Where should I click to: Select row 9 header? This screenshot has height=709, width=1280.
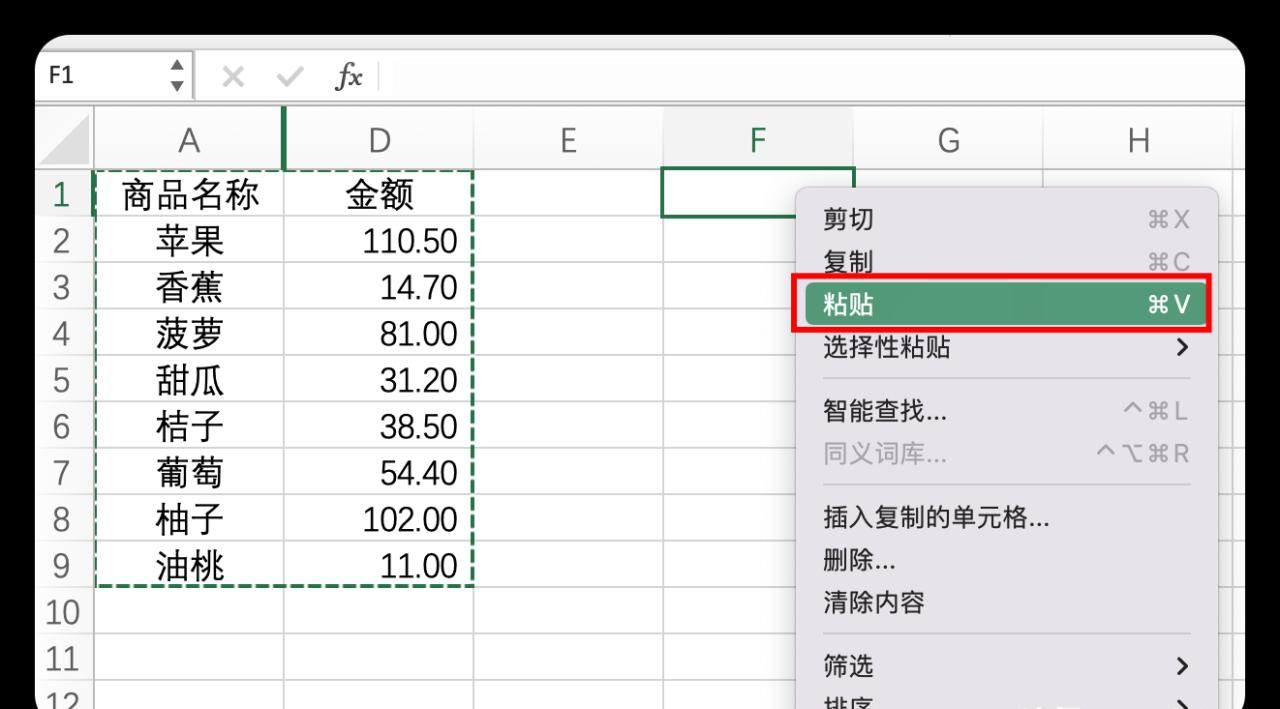[x=62, y=566]
